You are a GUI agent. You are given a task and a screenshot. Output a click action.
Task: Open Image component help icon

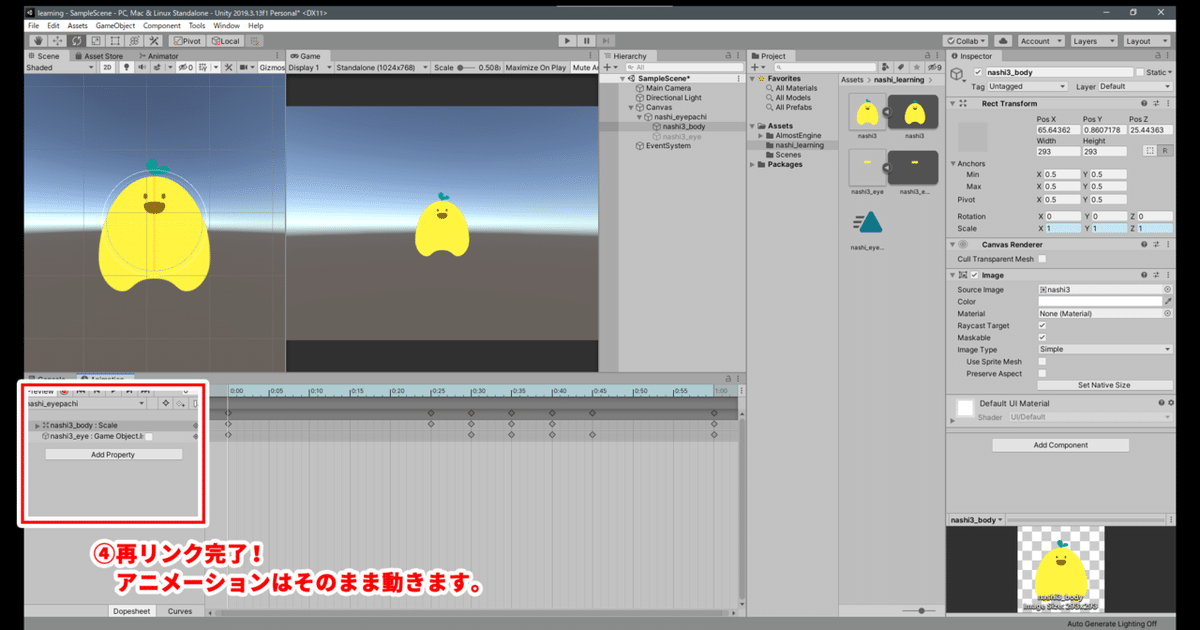[1145, 275]
